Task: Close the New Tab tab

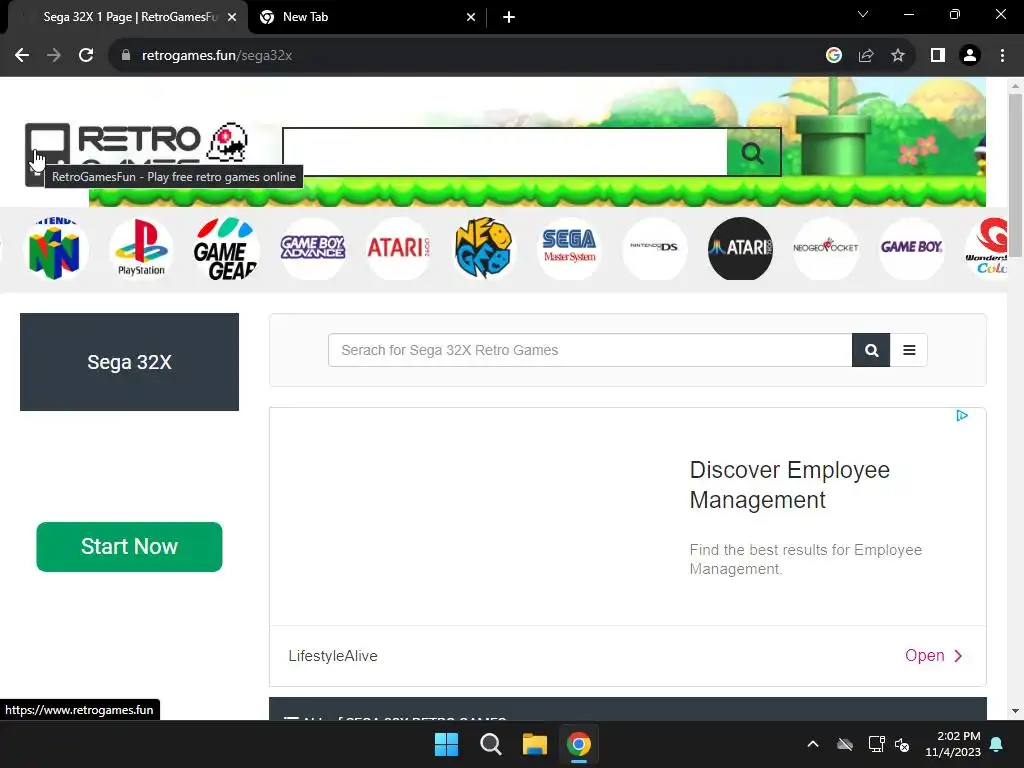Action: (x=471, y=18)
